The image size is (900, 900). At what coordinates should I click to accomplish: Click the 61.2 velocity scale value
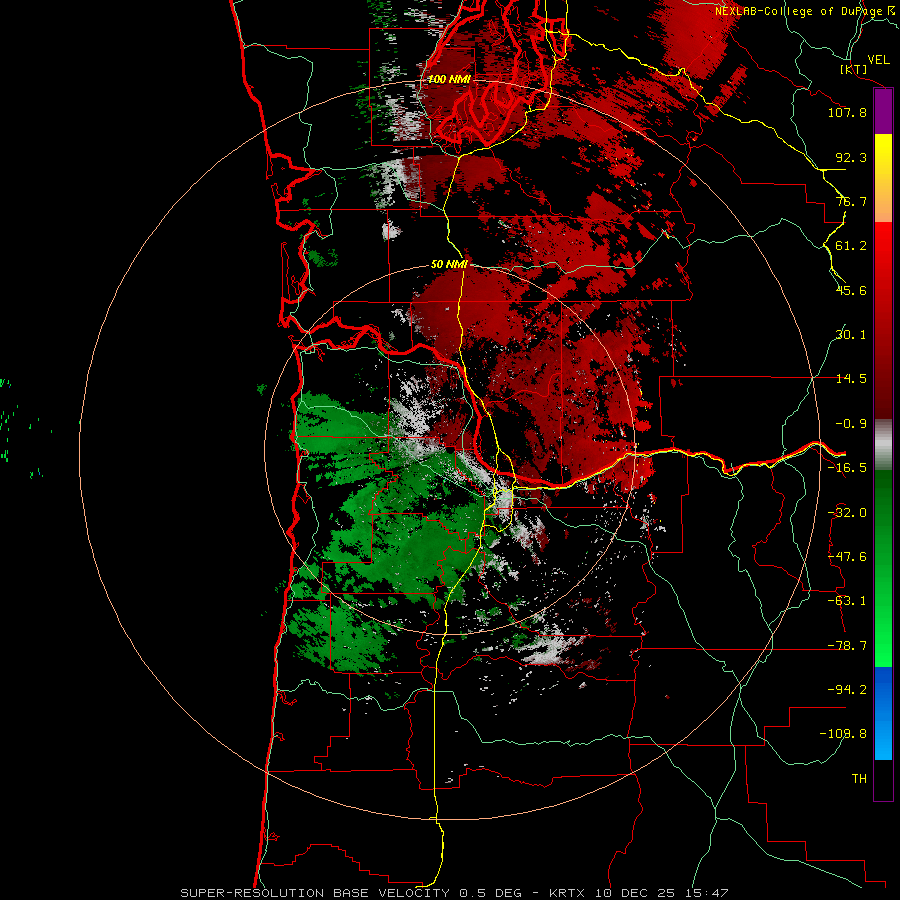pyautogui.click(x=851, y=246)
